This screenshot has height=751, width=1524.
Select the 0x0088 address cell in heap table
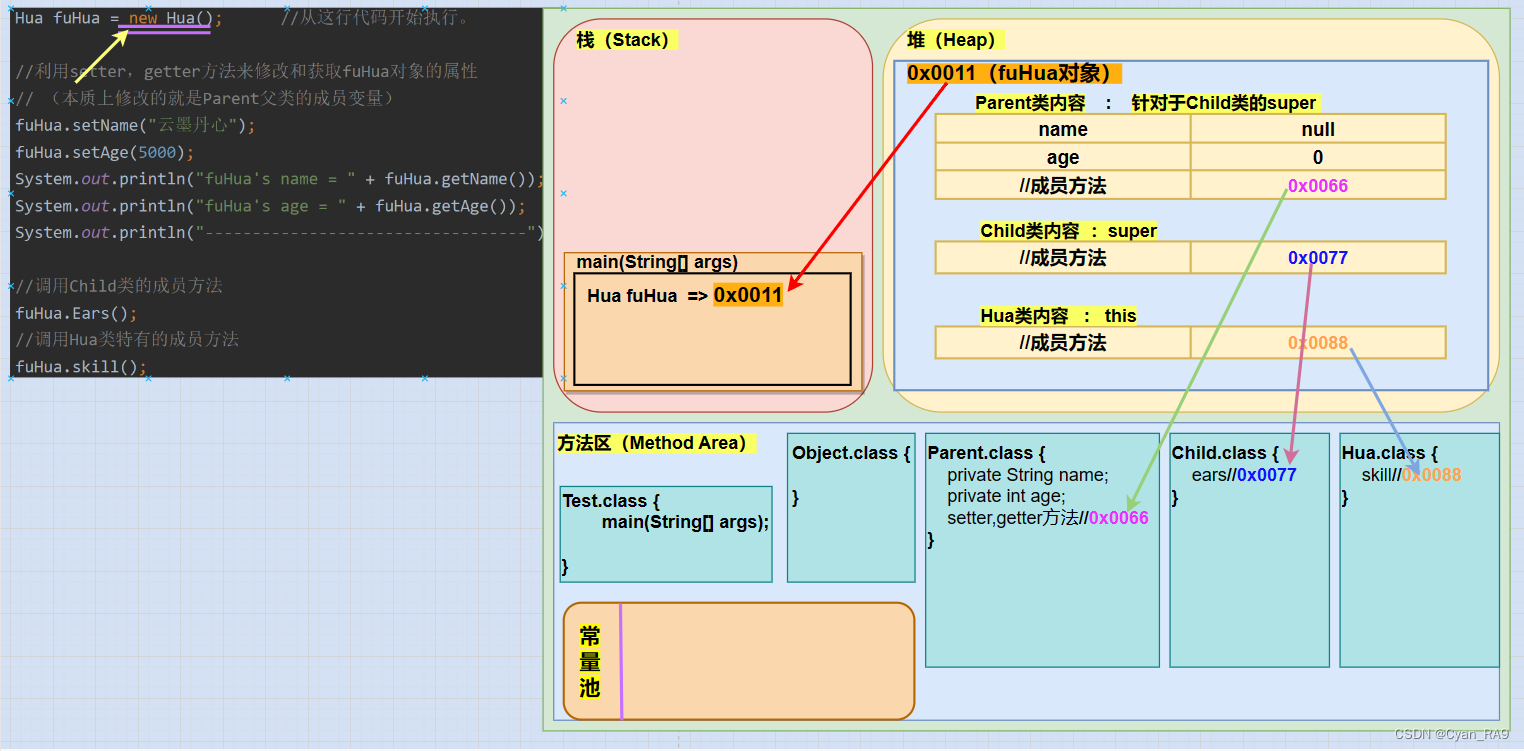1318,343
